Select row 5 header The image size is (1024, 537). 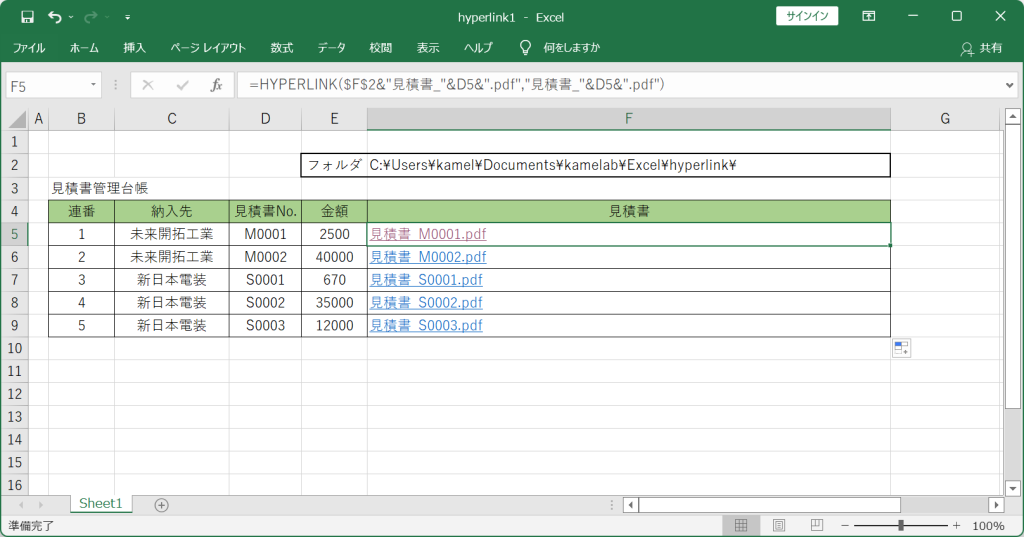tap(14, 234)
